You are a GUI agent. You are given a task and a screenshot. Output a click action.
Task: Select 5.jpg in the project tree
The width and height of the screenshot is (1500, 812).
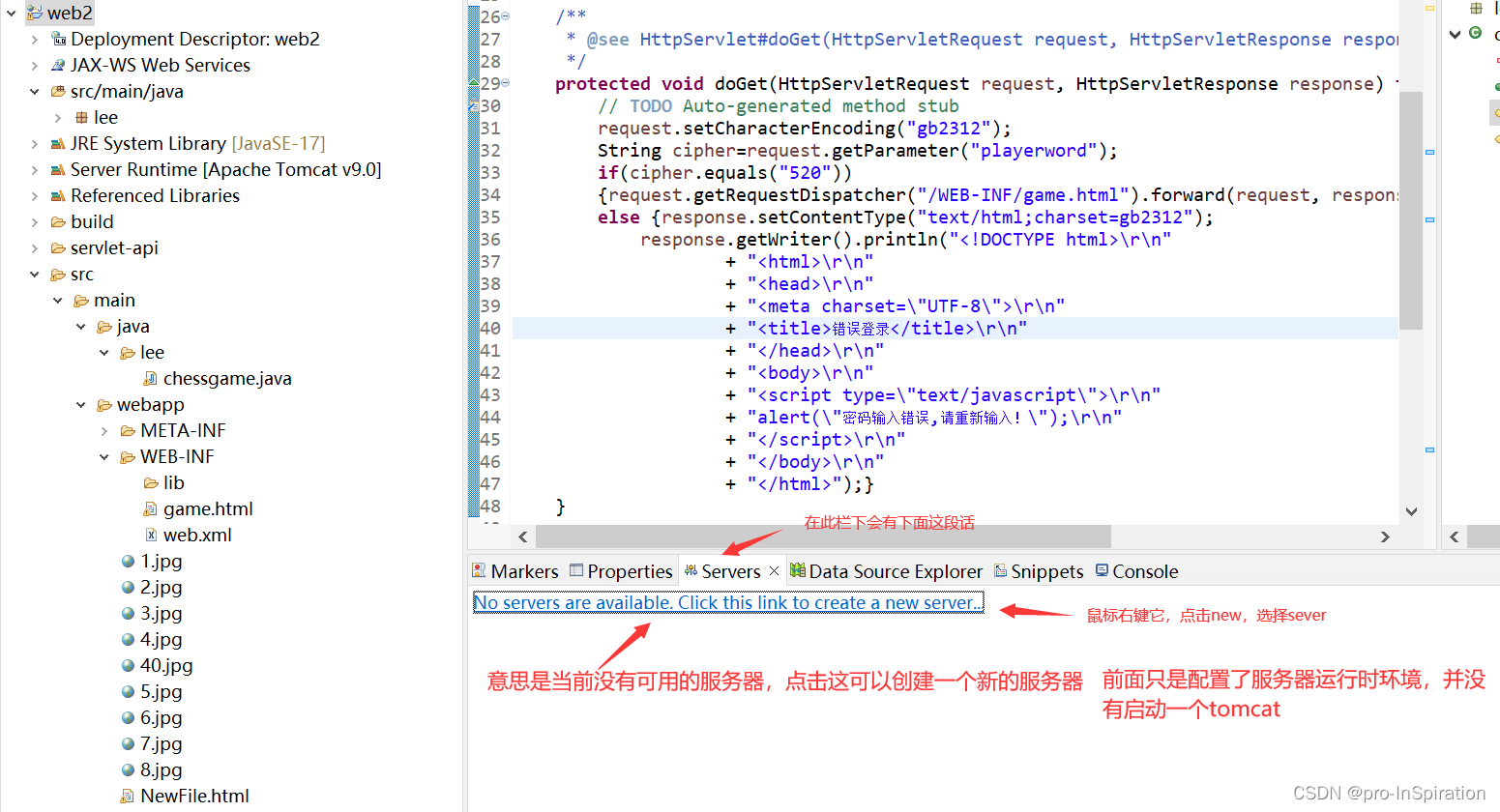coord(161,691)
